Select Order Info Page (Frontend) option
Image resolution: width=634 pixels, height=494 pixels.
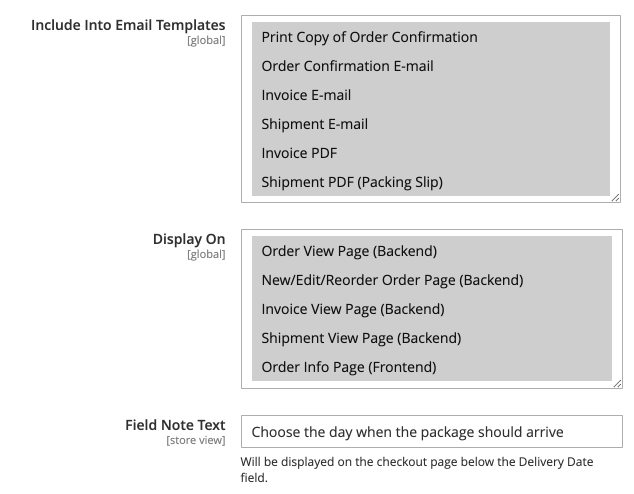[x=348, y=367]
